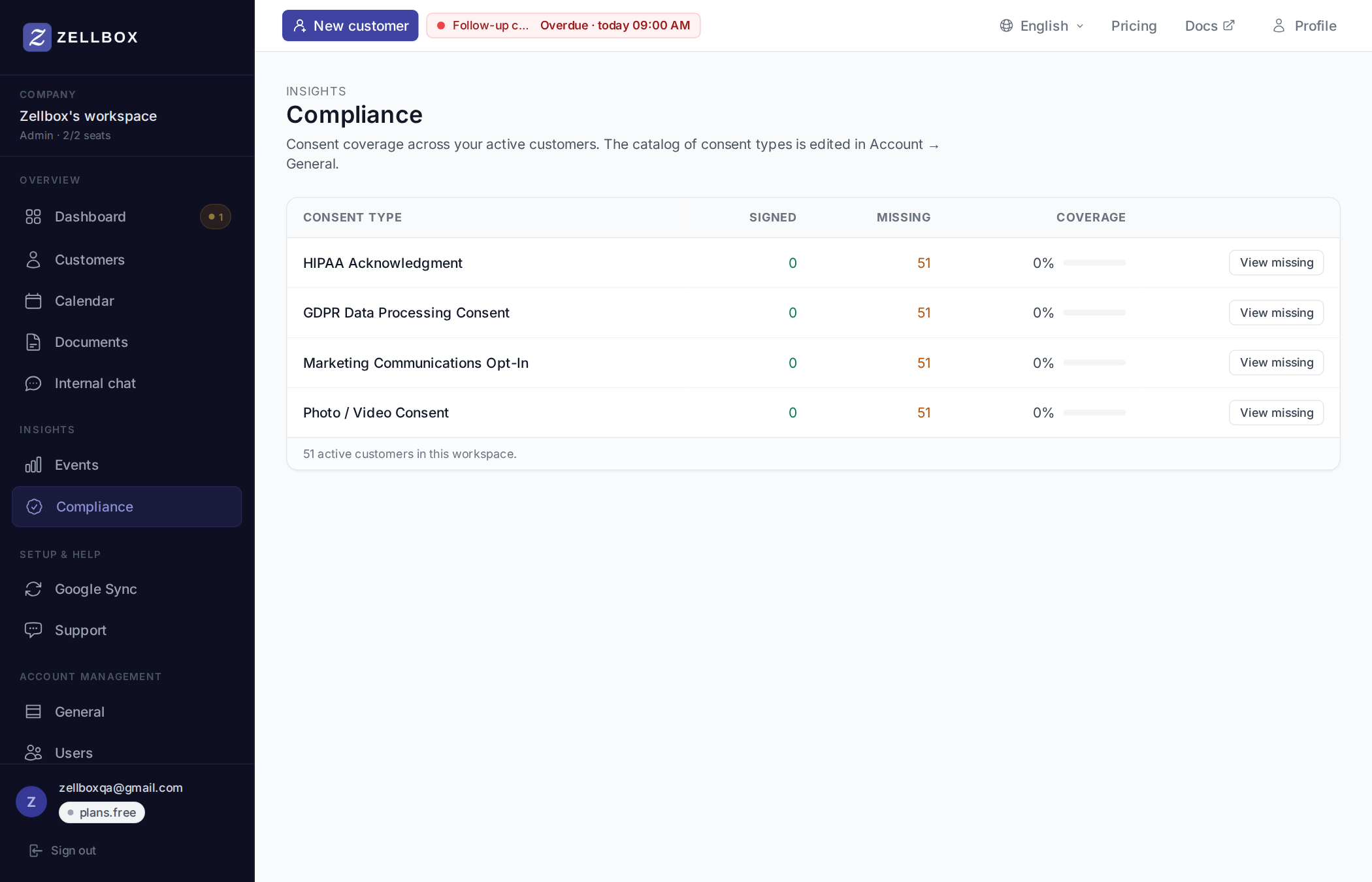Click the Documents file icon

[x=33, y=342]
